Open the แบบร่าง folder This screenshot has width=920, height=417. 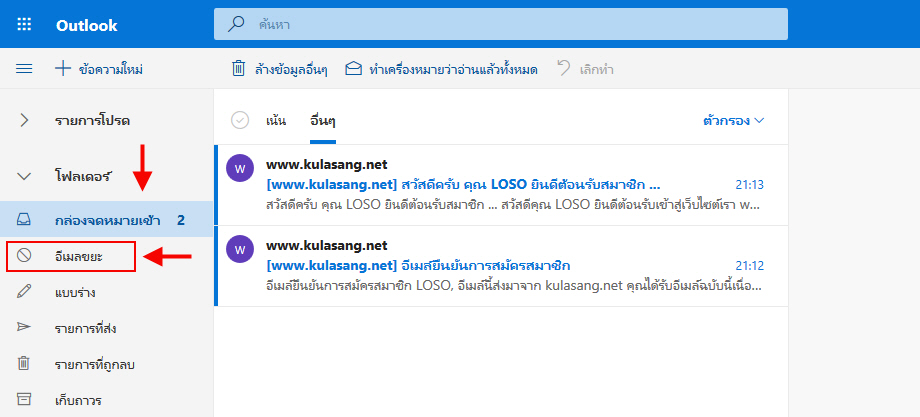click(x=75, y=293)
